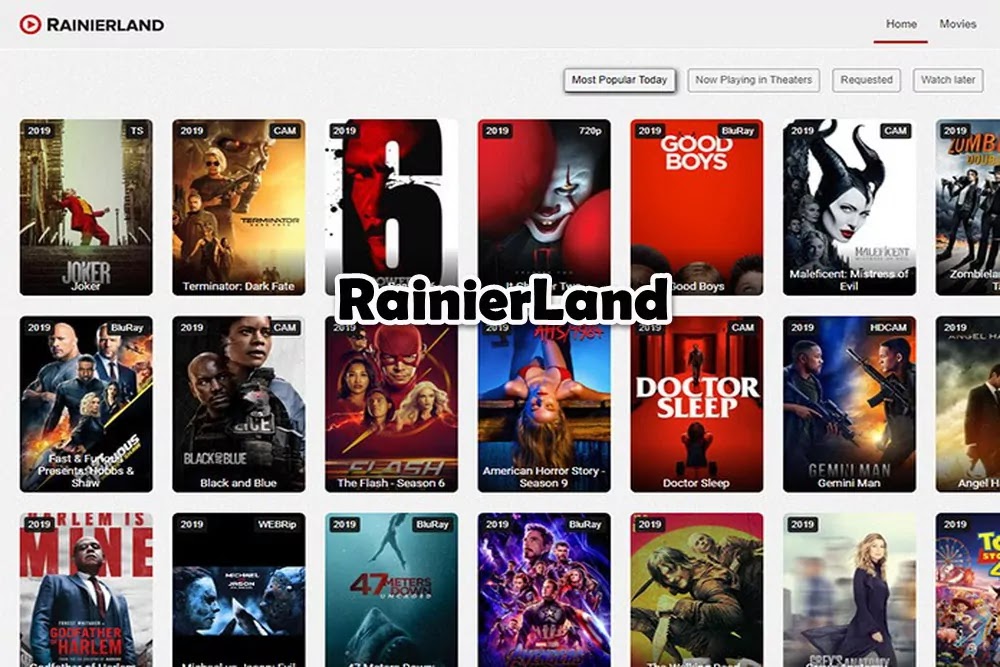Click the BluRay badge on Good Boys

tap(738, 131)
